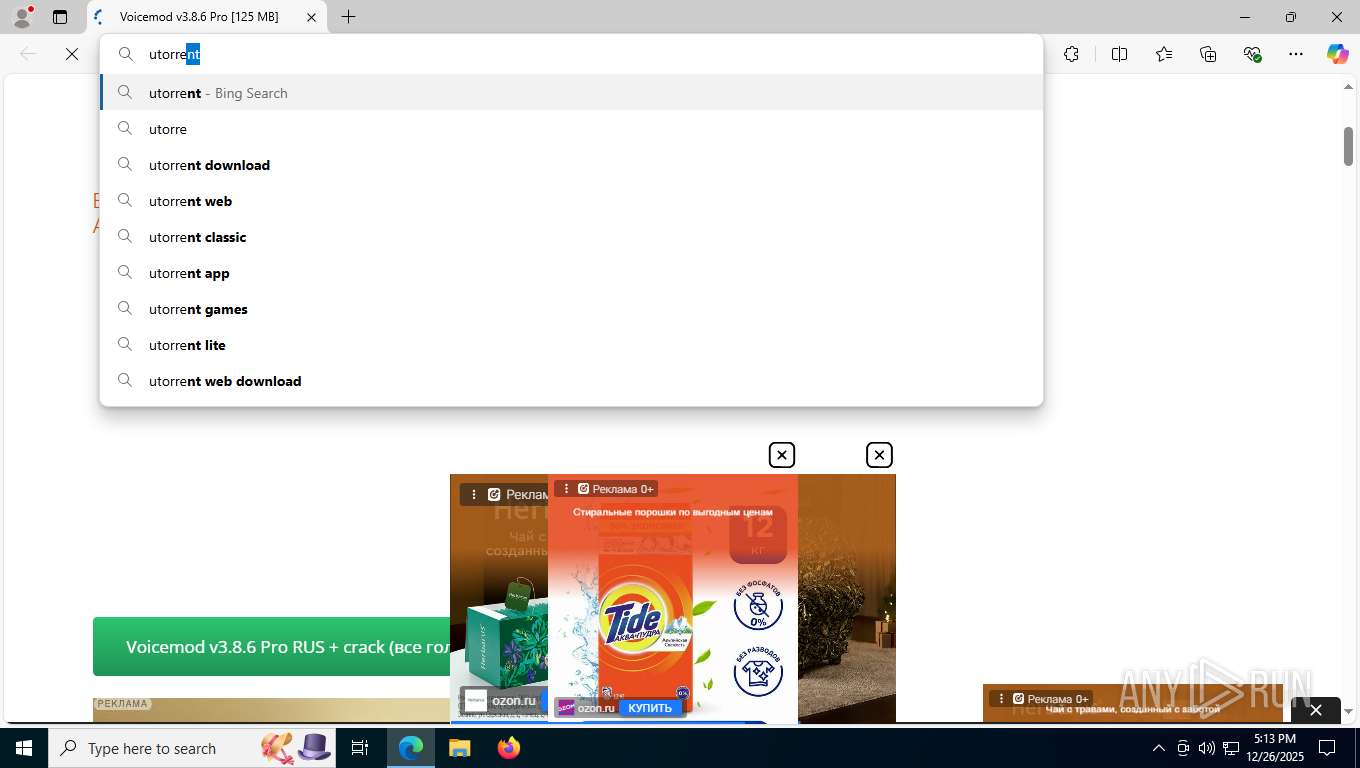Stop loading the page
1360x768 pixels.
[x=72, y=54]
